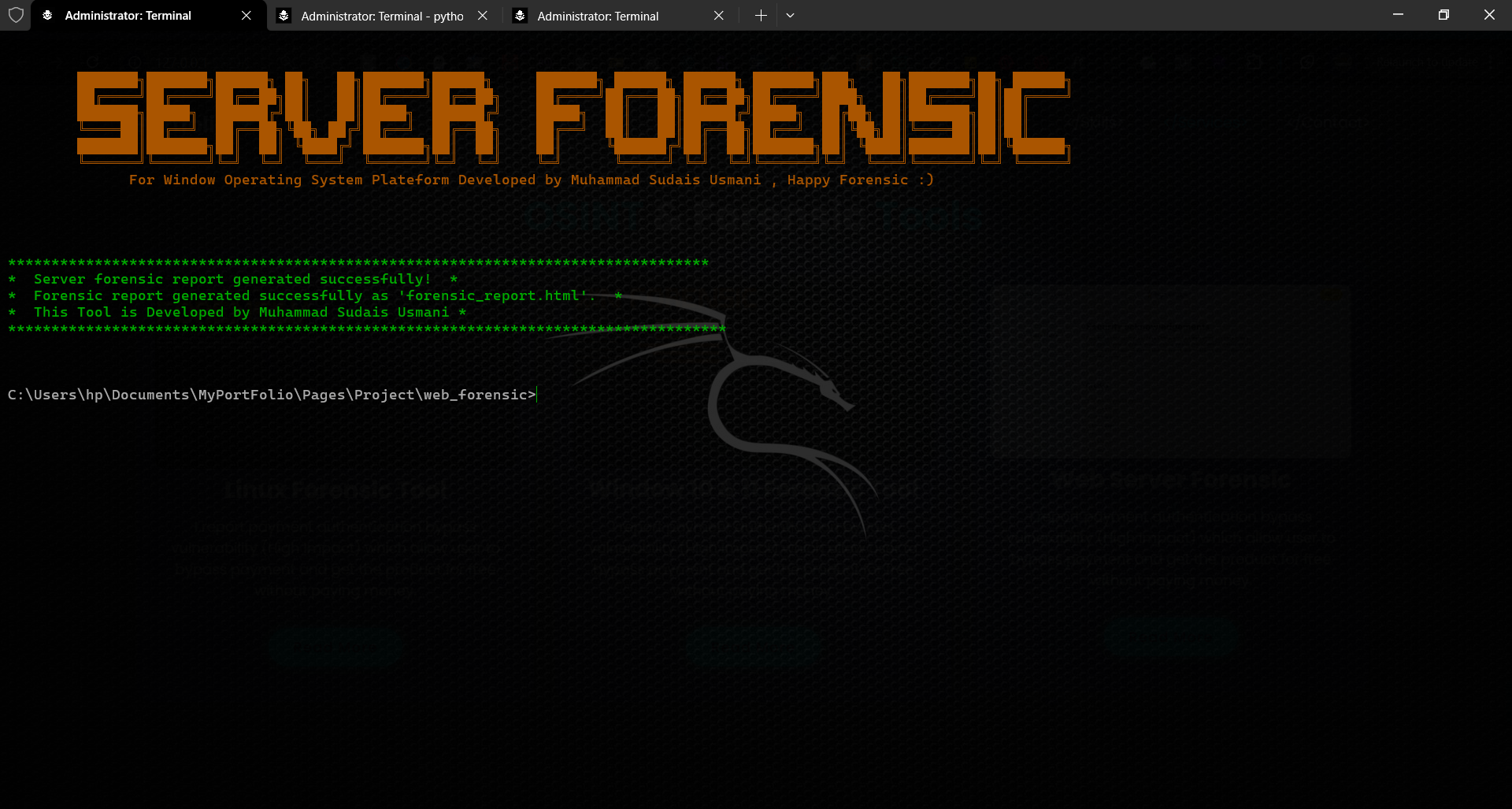Switch to the Terminal - python tab
The image size is (1512, 809).
382,16
